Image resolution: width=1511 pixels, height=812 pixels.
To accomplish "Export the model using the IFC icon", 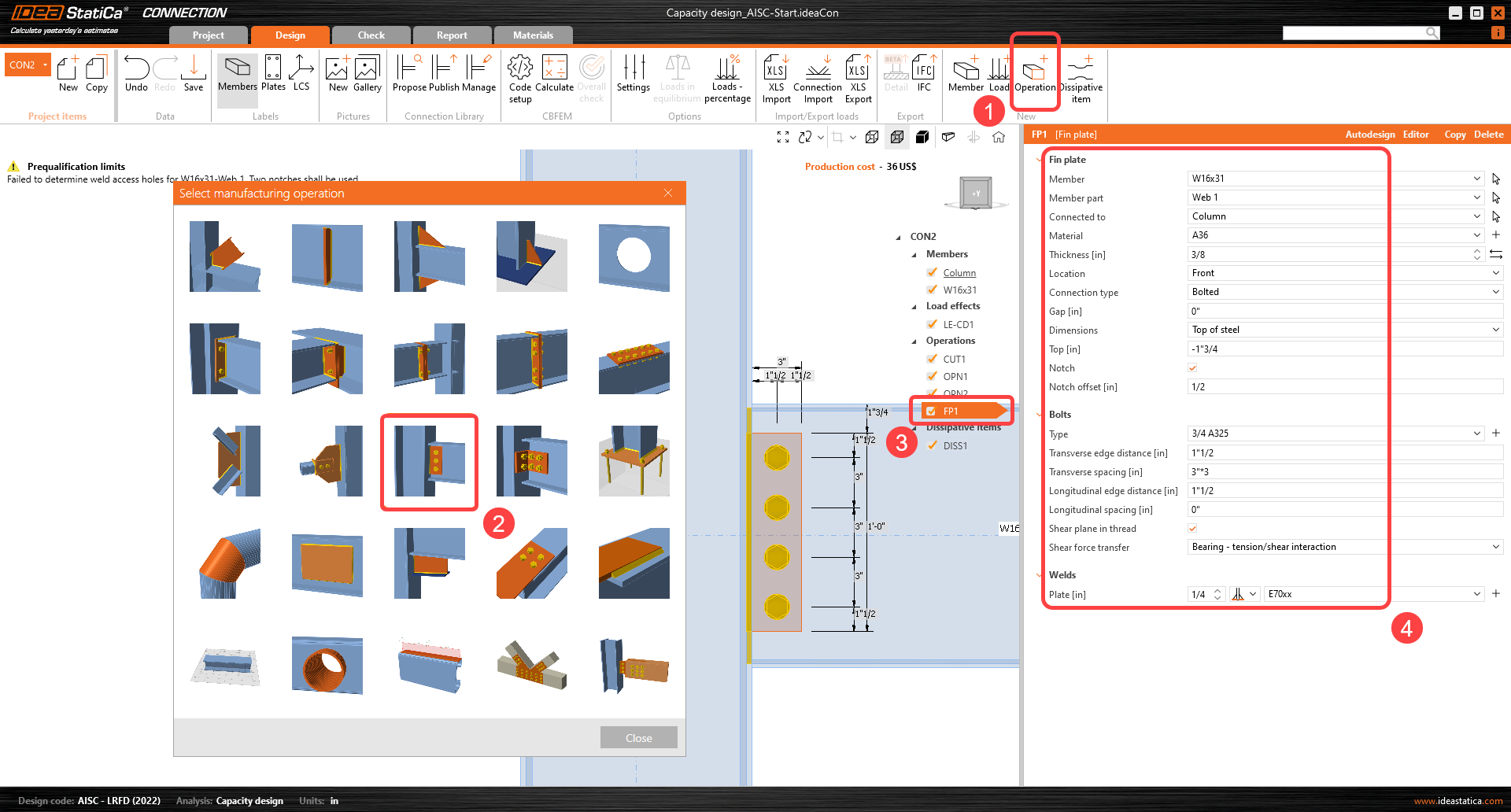I will pyautogui.click(x=923, y=76).
